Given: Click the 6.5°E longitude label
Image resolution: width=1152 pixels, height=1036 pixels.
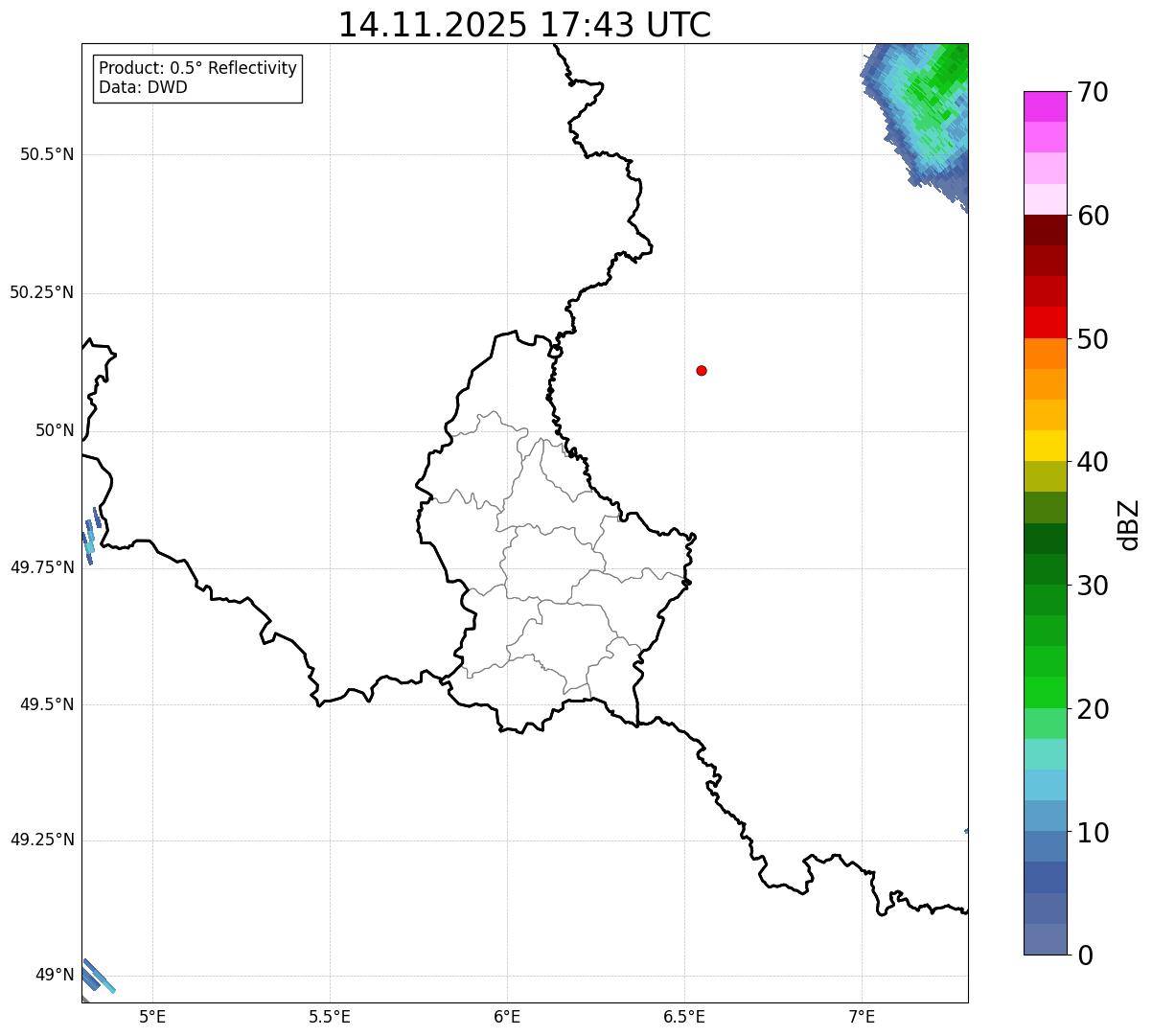Looking at the screenshot, I should click(684, 1016).
